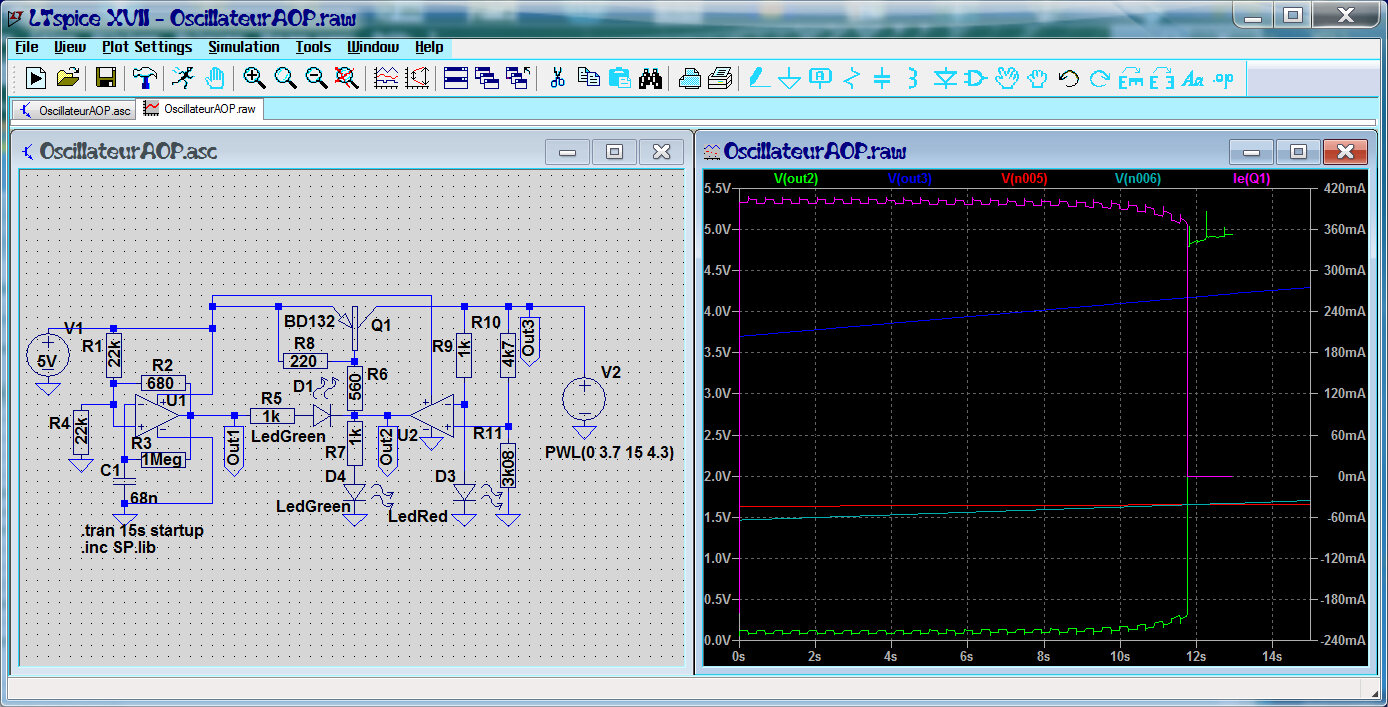Screen dimensions: 1388x707
Task: Open the Help menu
Action: coord(429,47)
